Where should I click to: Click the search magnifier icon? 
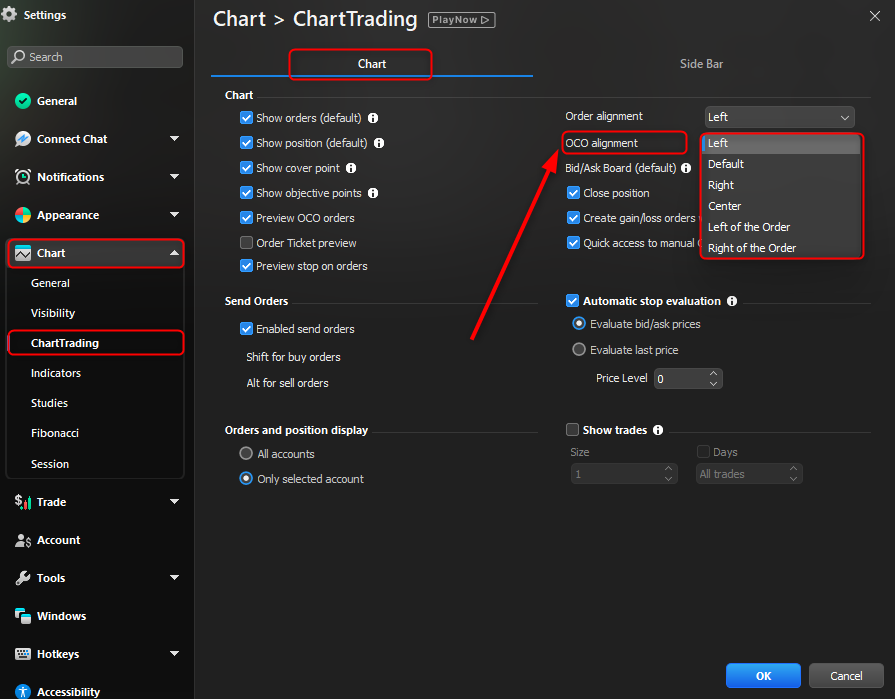[18, 56]
